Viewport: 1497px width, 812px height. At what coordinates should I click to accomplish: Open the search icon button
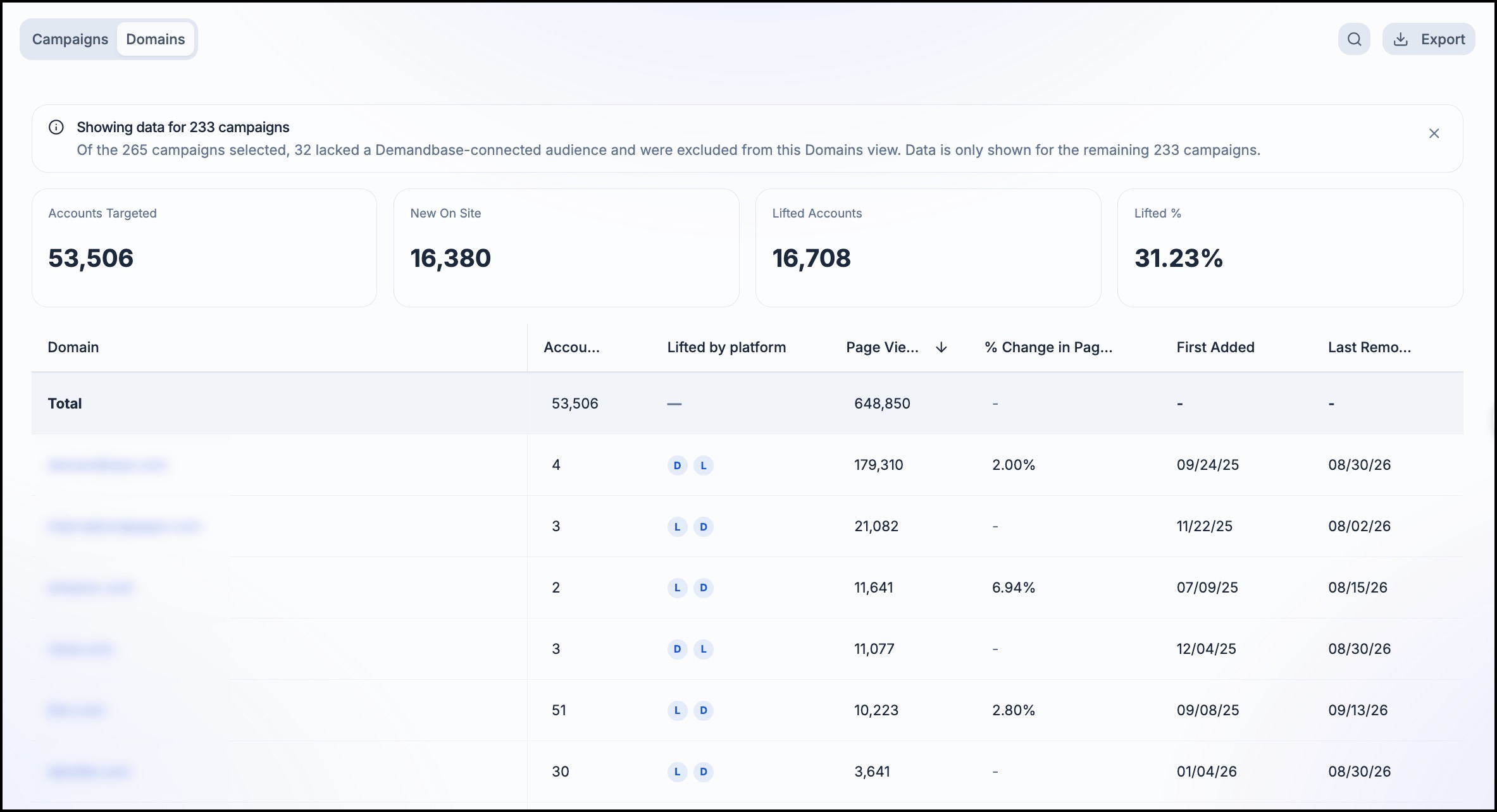[1354, 39]
